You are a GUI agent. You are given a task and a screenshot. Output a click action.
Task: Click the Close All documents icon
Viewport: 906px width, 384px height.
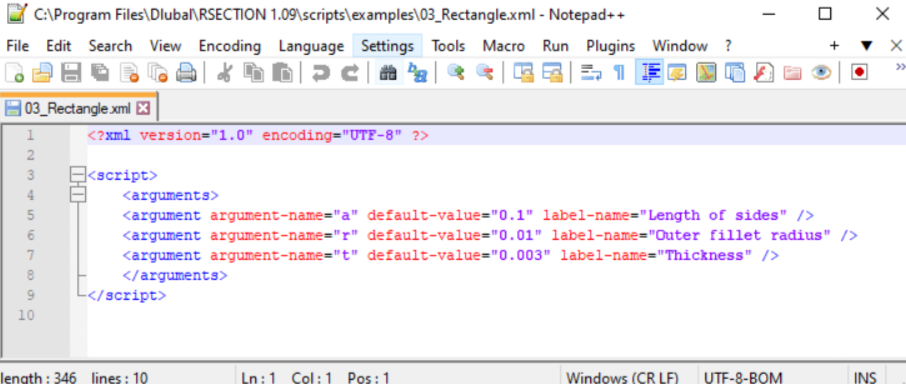[x=157, y=73]
